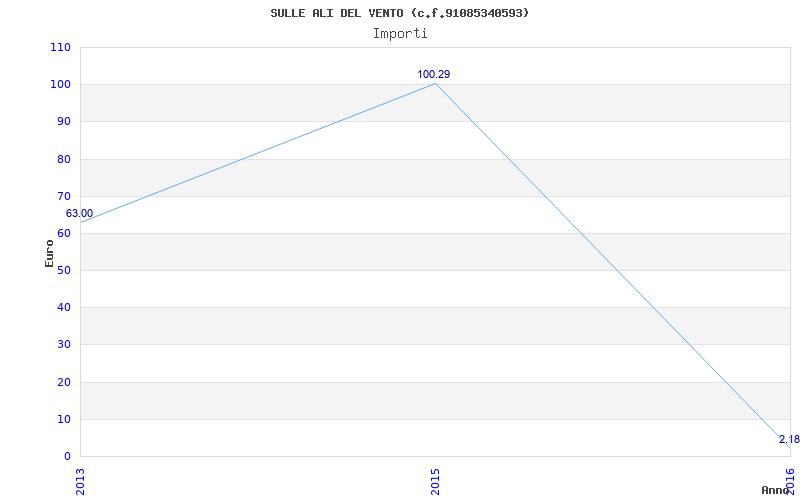
Task: Click the 2016 x-axis tick label
Action: click(x=790, y=481)
